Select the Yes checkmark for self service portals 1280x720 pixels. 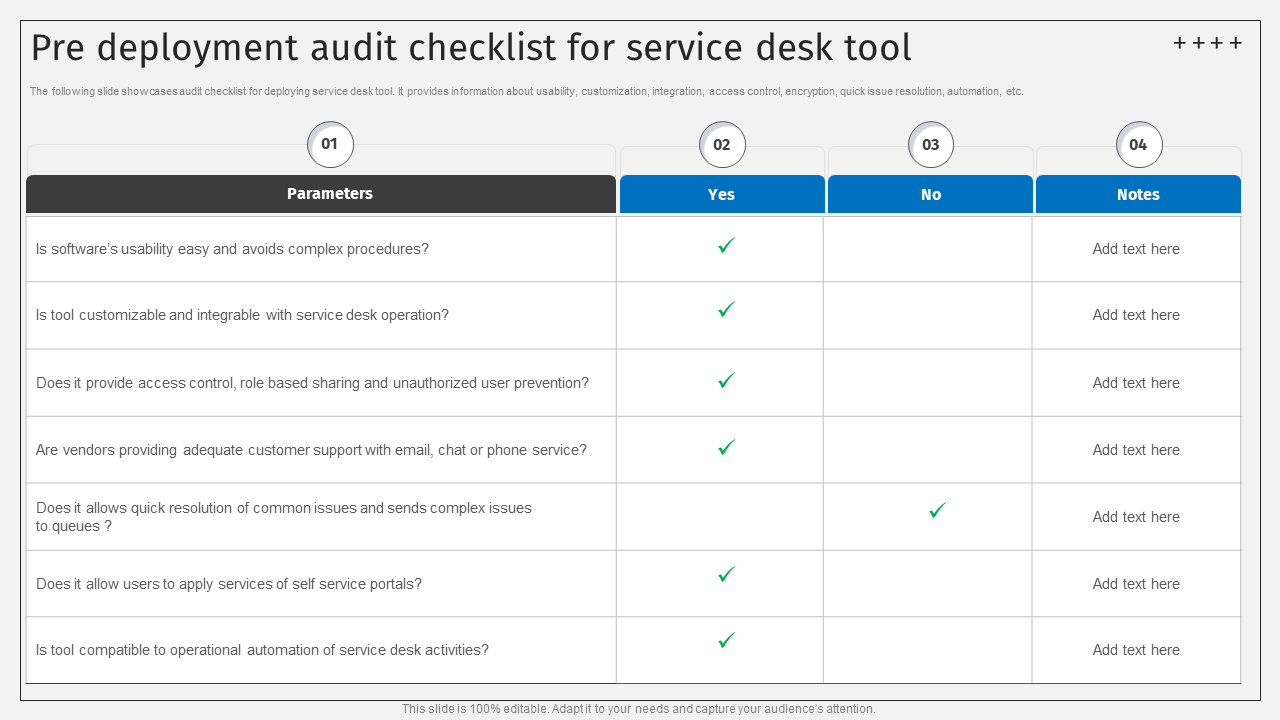click(x=726, y=574)
